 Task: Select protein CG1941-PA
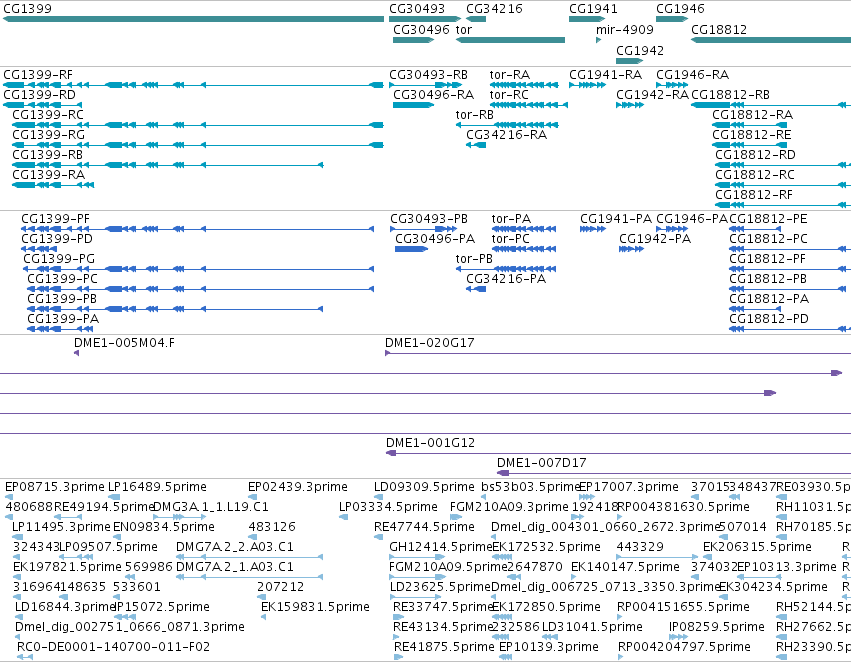pos(593,229)
